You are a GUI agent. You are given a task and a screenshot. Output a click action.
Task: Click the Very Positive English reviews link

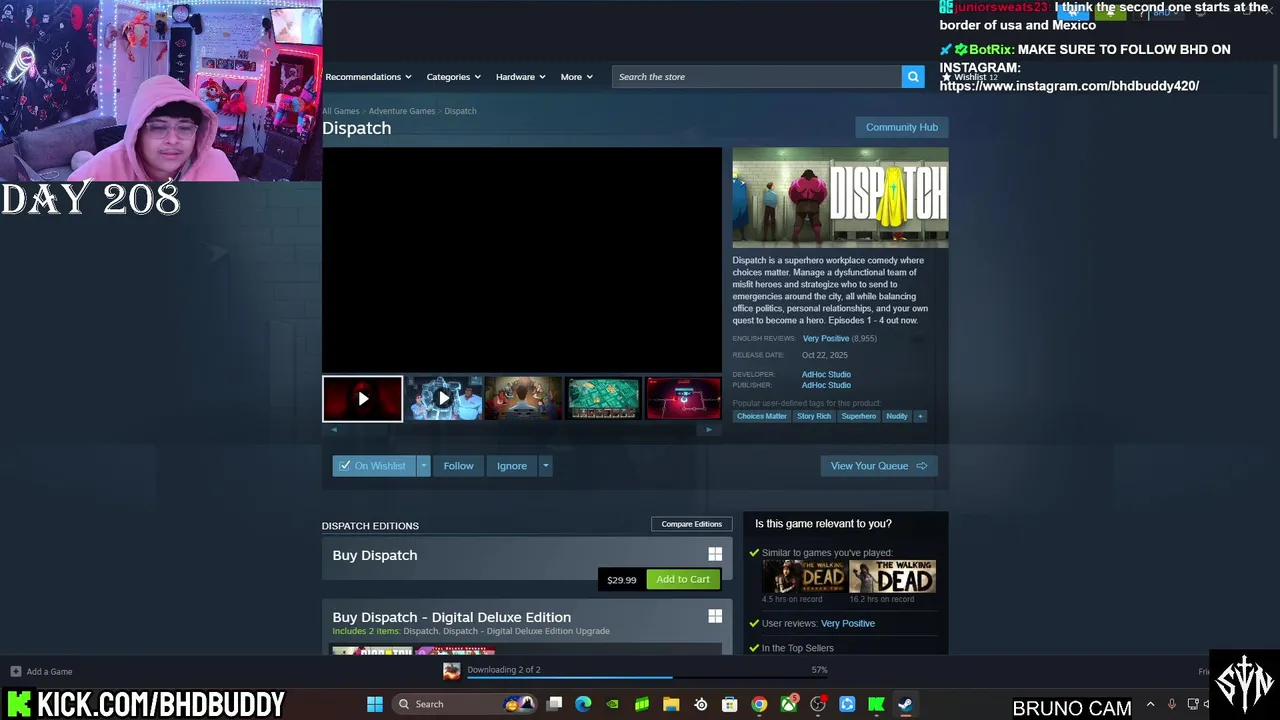click(826, 338)
